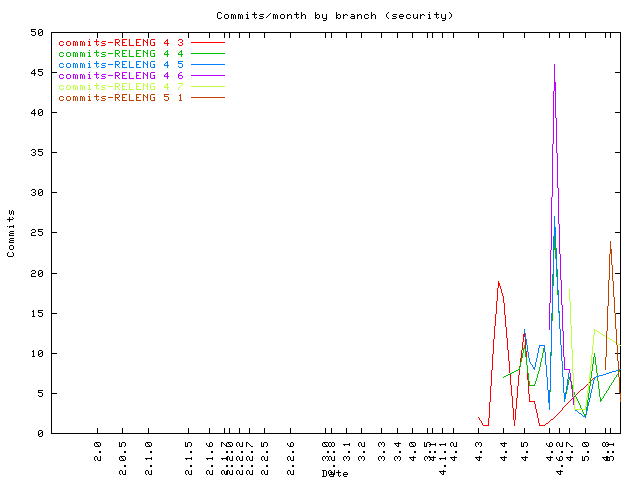Click the magenta line sample in the legend

point(208,76)
